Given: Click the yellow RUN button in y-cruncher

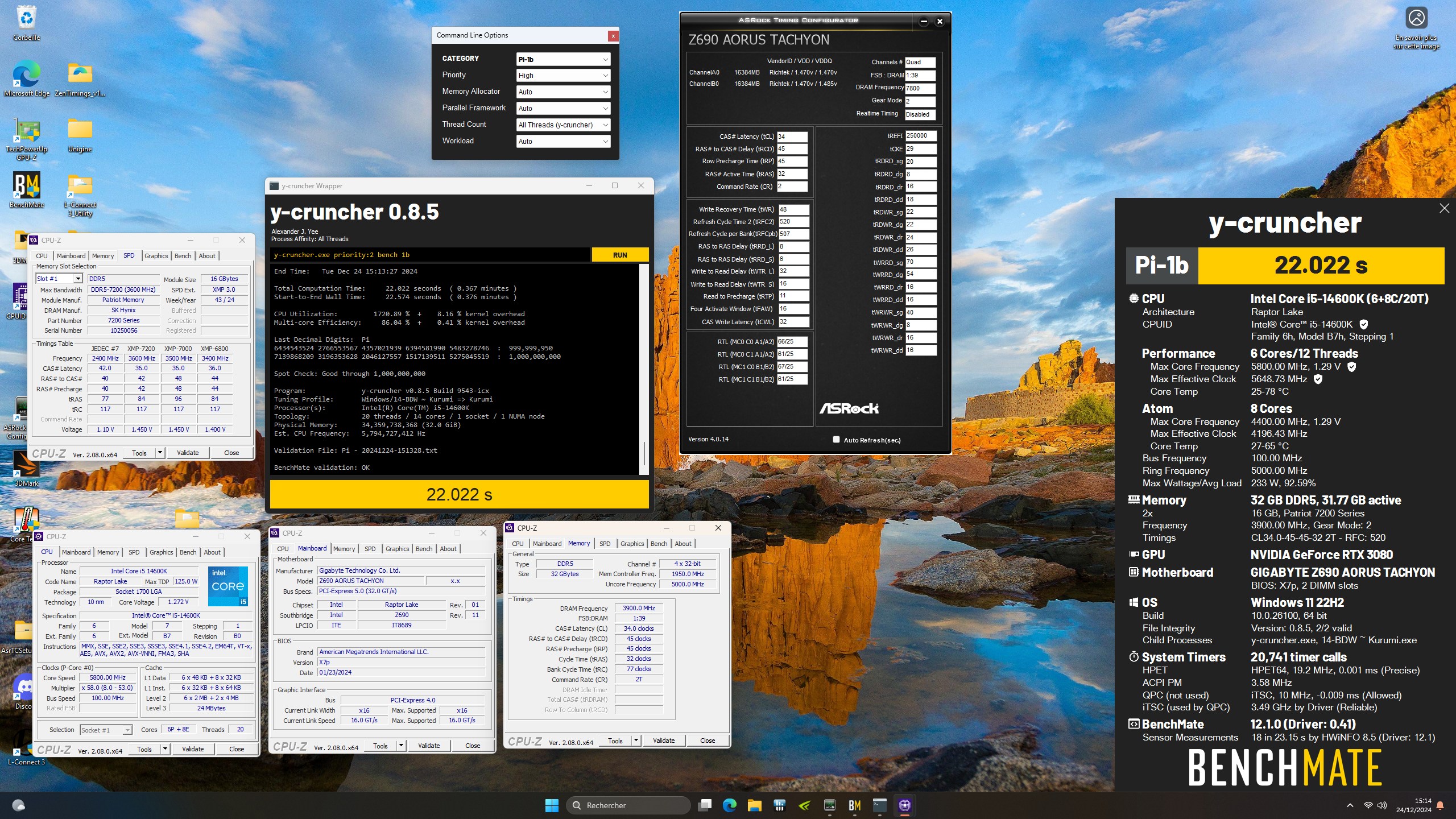Looking at the screenshot, I should click(620, 255).
